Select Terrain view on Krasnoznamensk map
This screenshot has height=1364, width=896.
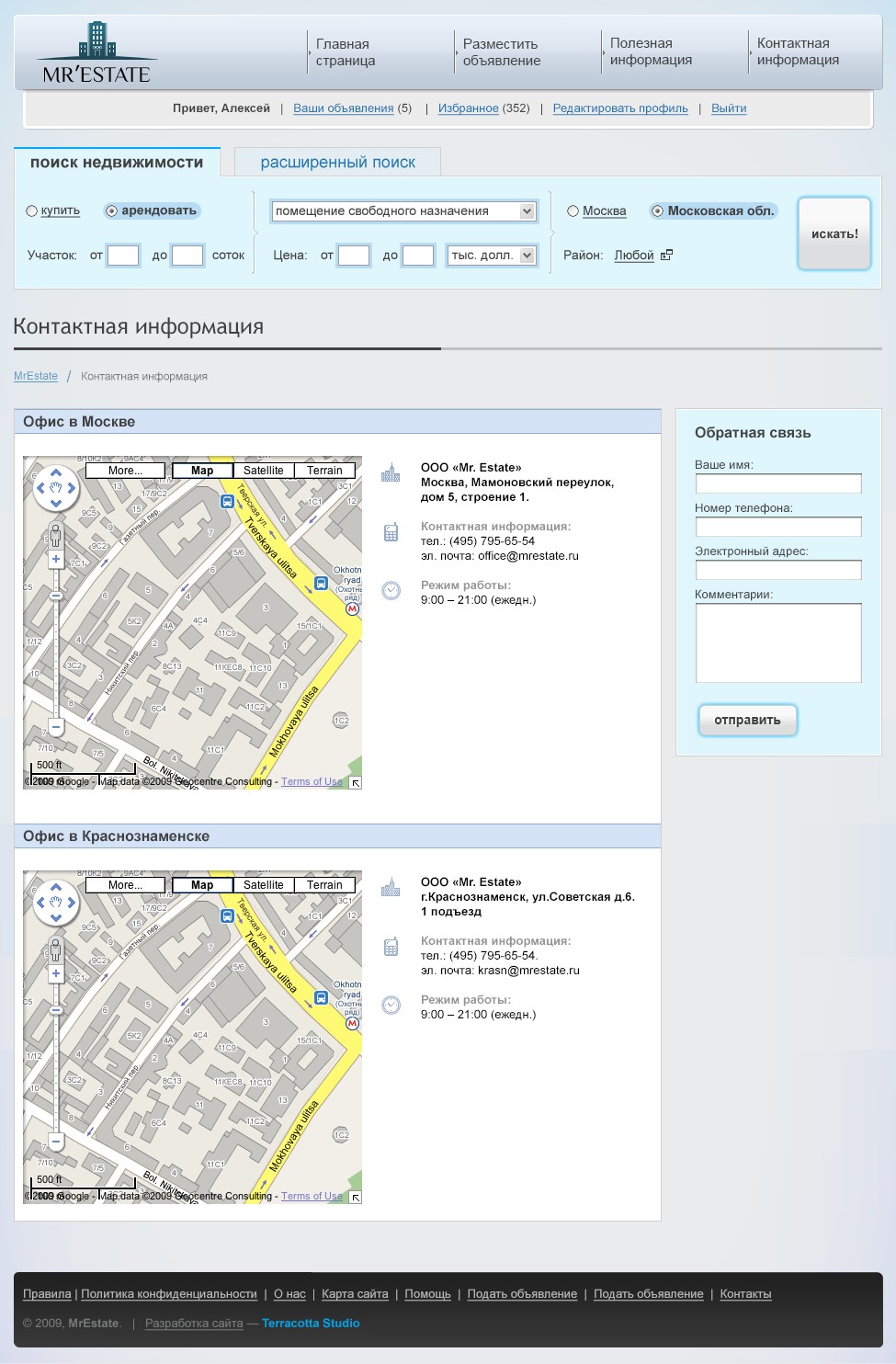point(324,885)
